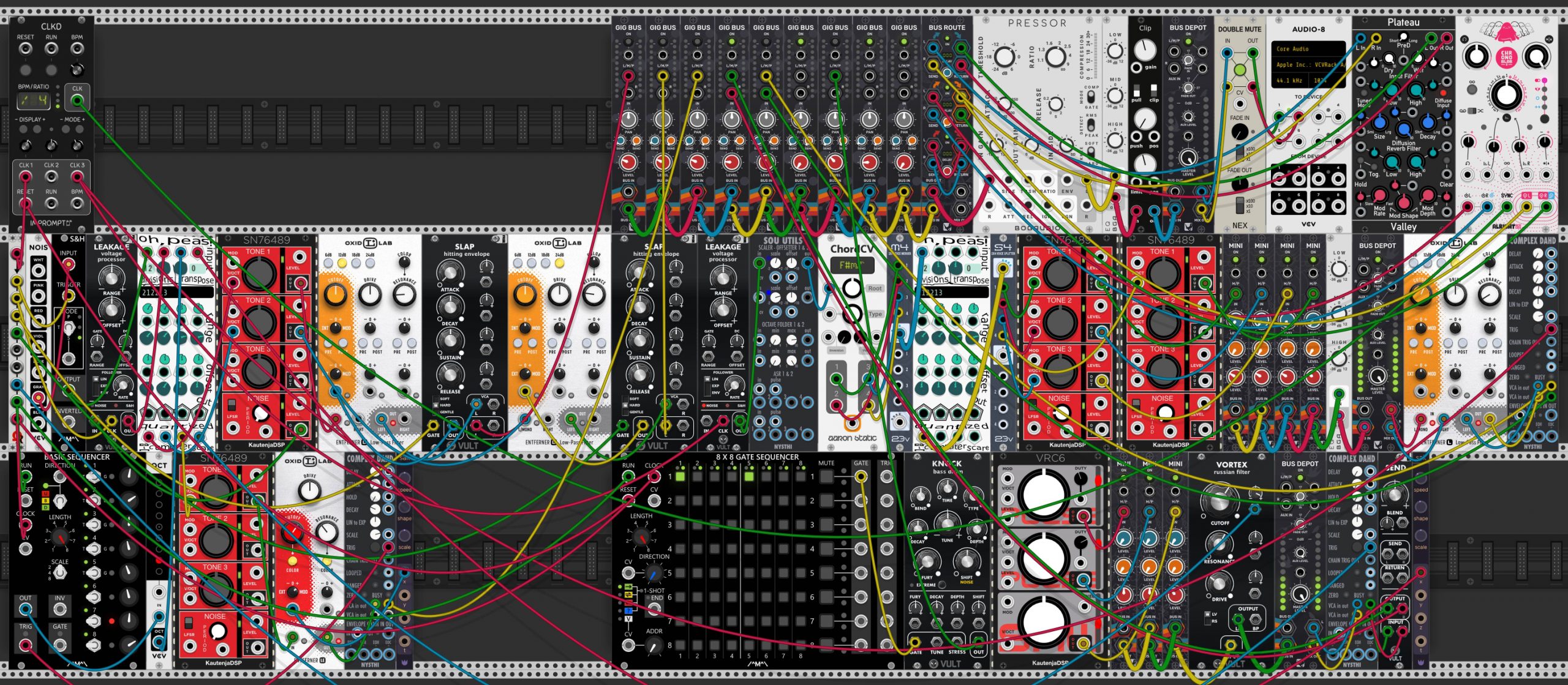The height and width of the screenshot is (685, 1568).
Task: Click the RESET button on CLKD
Action: click(x=26, y=69)
